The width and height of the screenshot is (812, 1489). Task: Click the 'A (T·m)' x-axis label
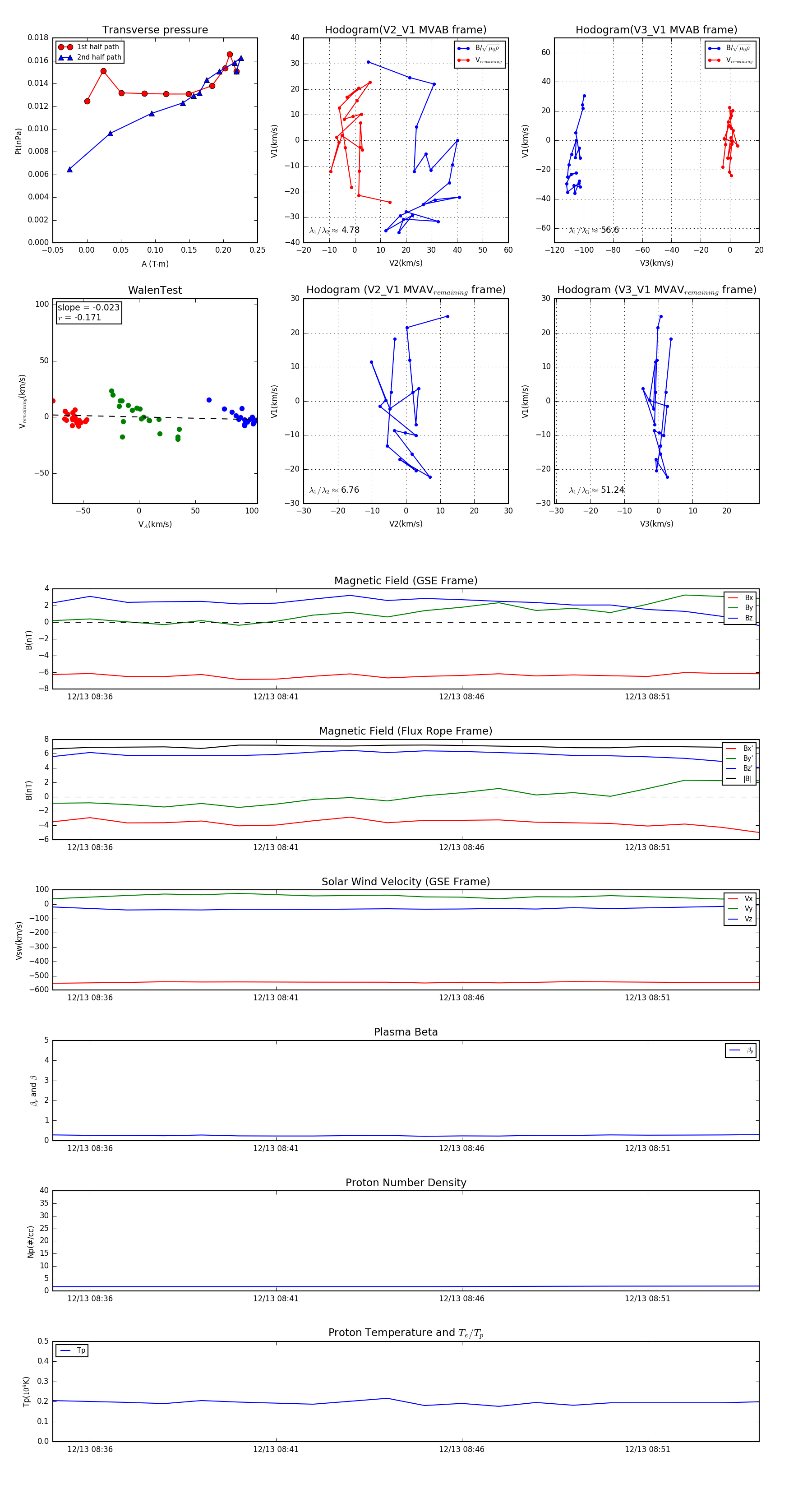pyautogui.click(x=155, y=264)
